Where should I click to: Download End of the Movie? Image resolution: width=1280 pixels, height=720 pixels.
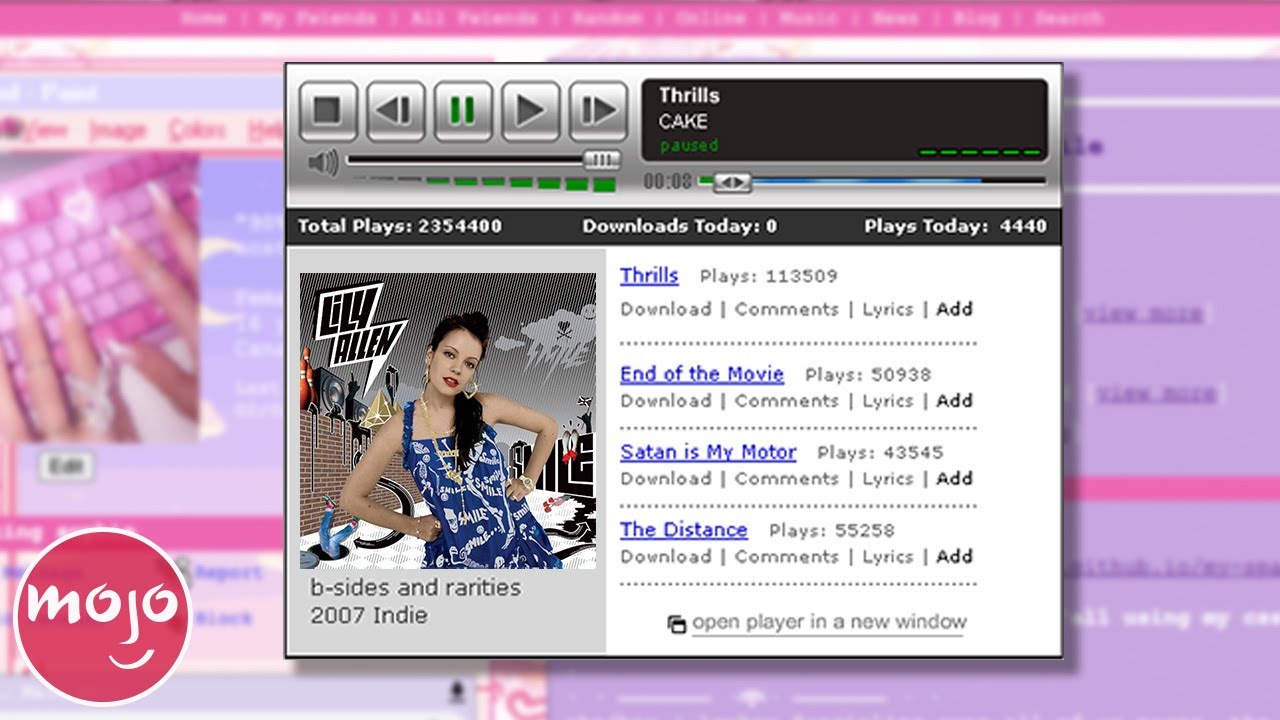(x=666, y=401)
